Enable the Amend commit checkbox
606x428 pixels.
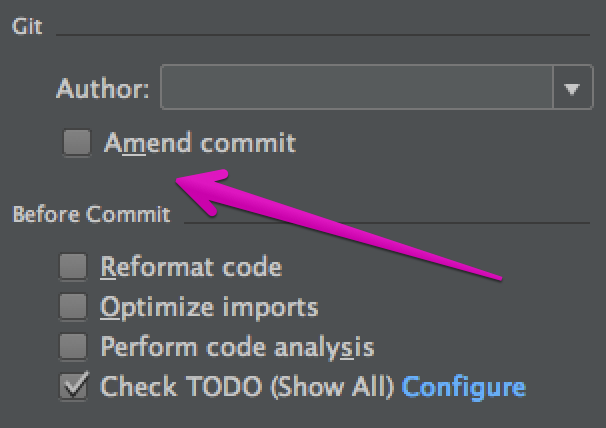pyautogui.click(x=77, y=143)
